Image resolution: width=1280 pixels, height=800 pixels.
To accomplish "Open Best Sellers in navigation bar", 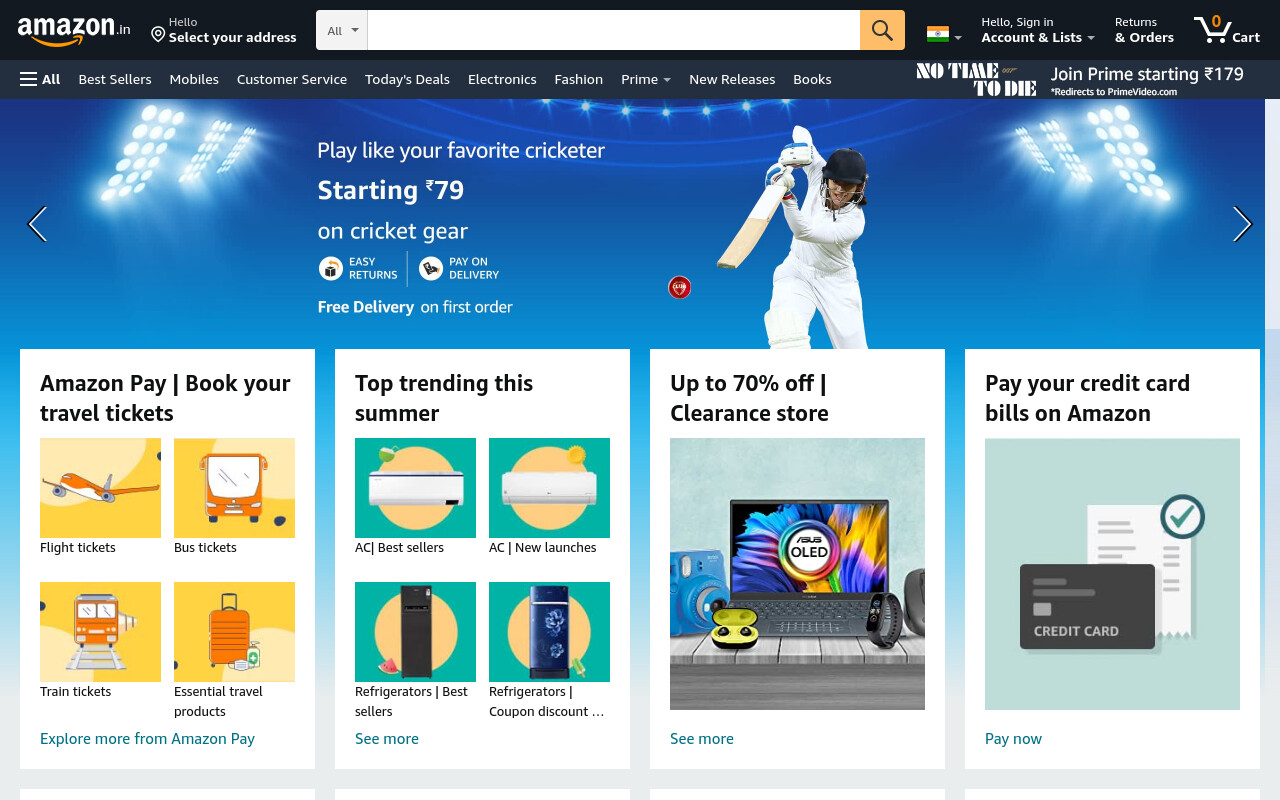I will 115,79.
